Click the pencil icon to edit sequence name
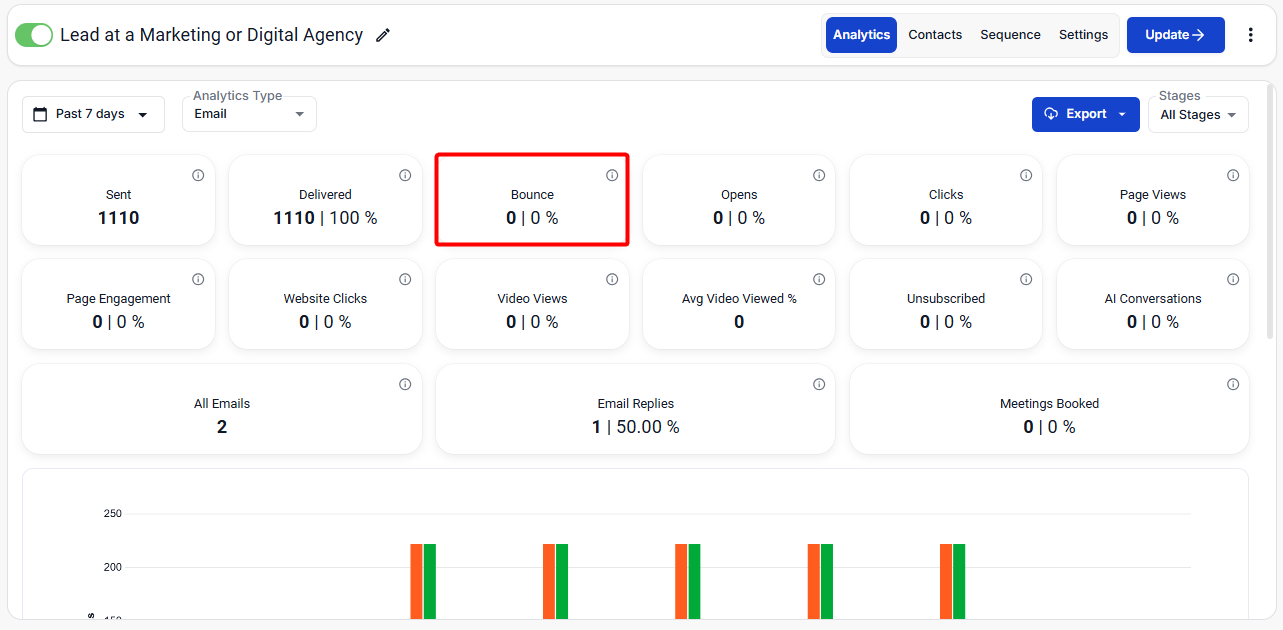 pyautogui.click(x=383, y=35)
